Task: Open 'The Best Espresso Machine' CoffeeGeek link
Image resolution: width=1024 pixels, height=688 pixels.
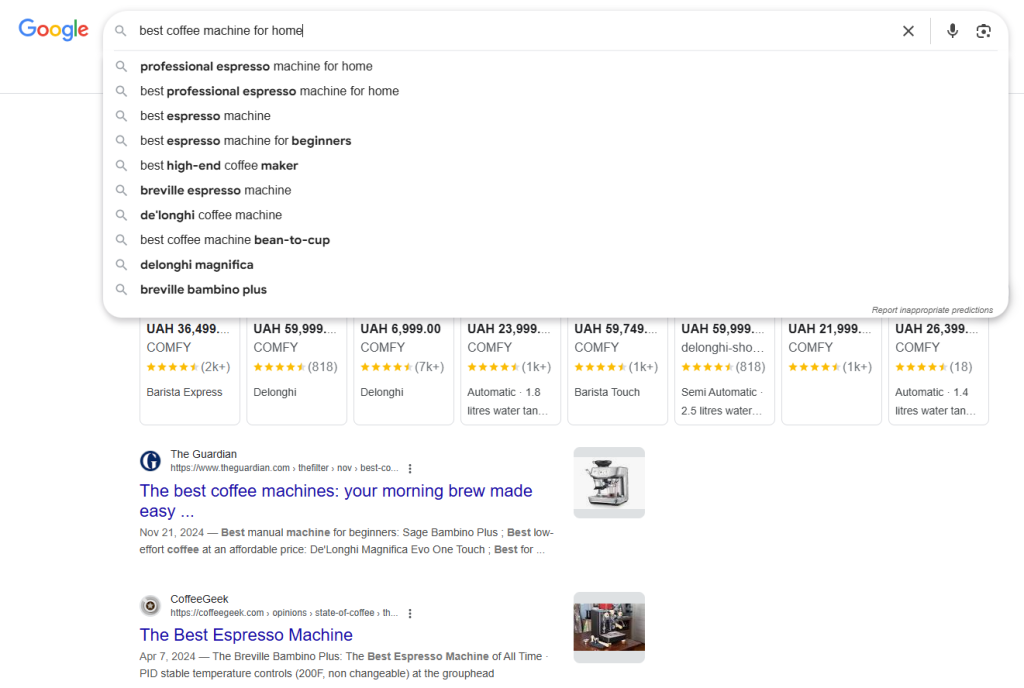Action: coord(246,635)
